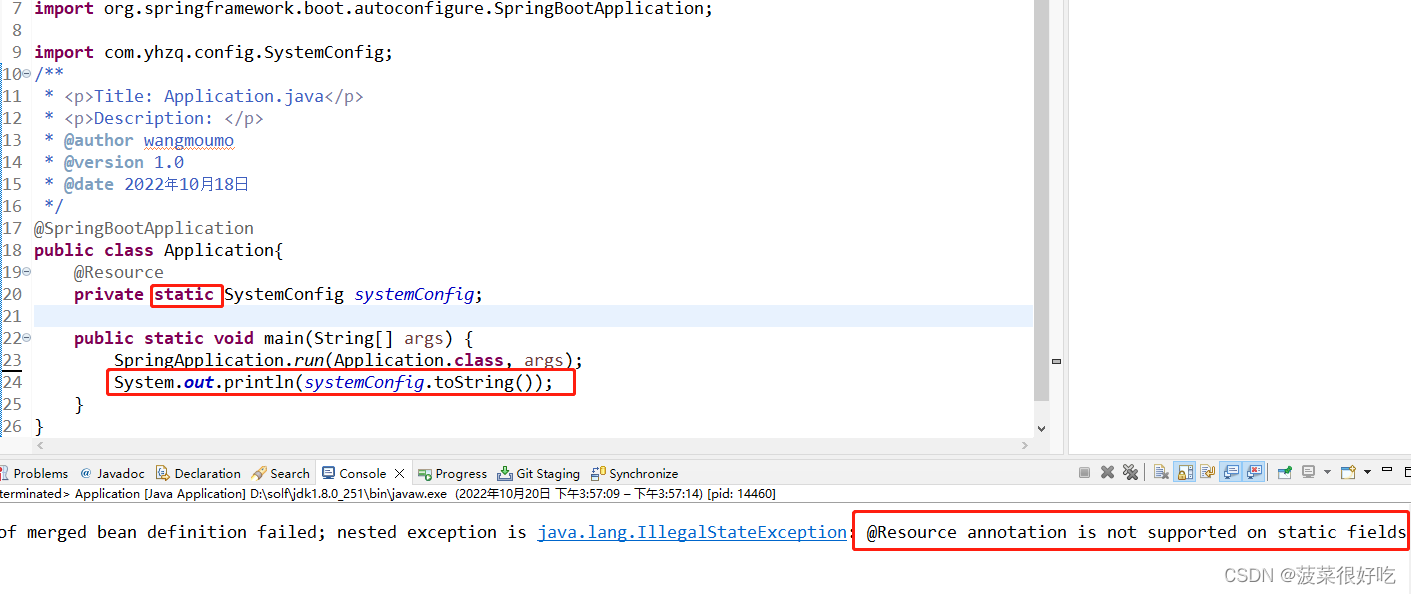The width and height of the screenshot is (1411, 594).
Task: Click the Search tab label
Action: [288, 472]
